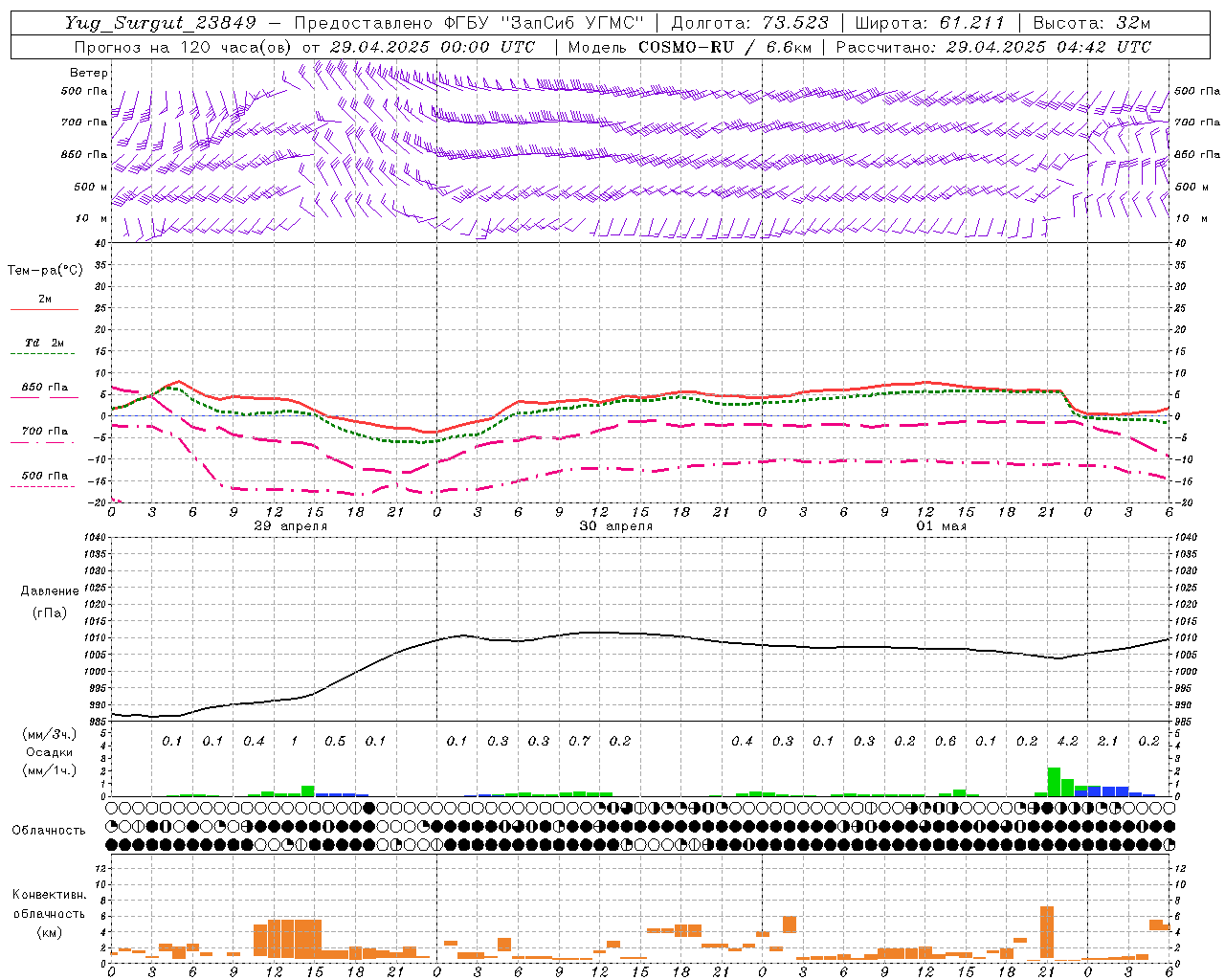Viewport: 1225px width, 980px height.
Task: Click the Высота: 32м header field
Action: (x=1092, y=23)
